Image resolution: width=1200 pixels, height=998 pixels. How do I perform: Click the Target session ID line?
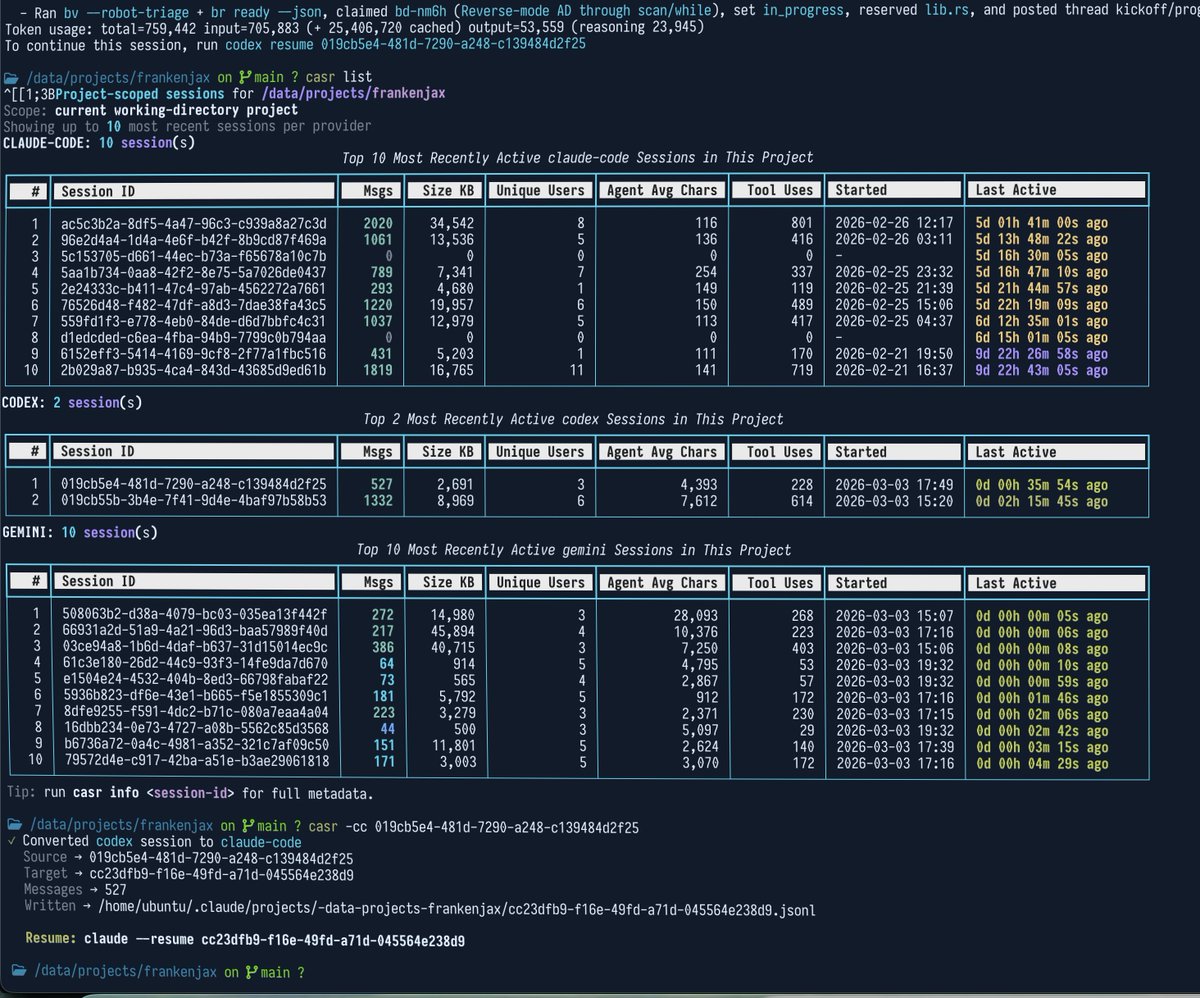click(188, 873)
